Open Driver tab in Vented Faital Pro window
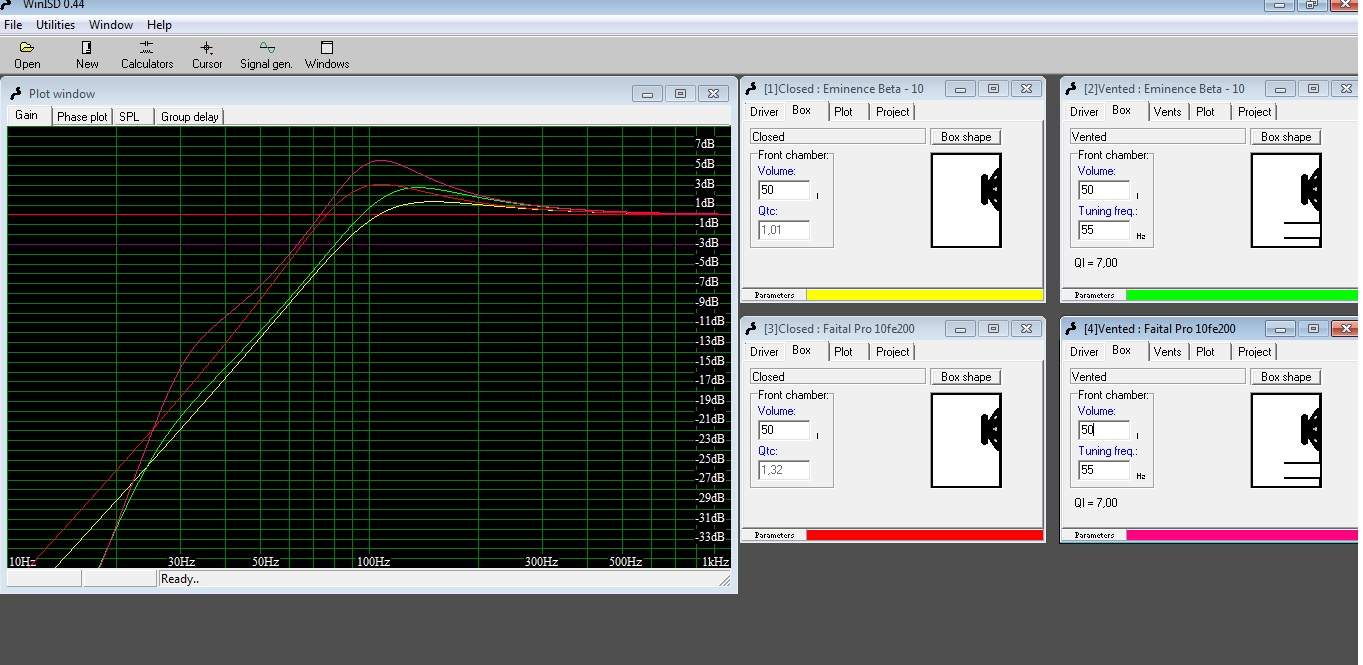This screenshot has width=1363, height=665. [x=1084, y=352]
